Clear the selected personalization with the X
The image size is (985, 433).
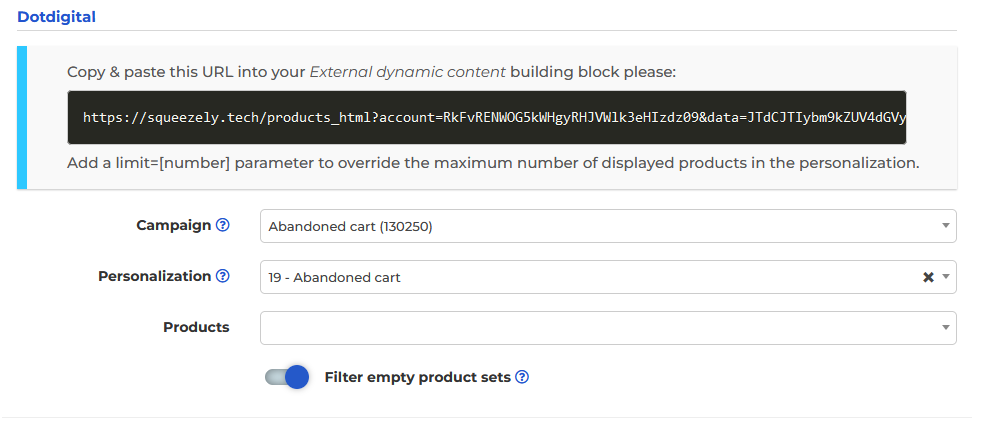(x=928, y=277)
